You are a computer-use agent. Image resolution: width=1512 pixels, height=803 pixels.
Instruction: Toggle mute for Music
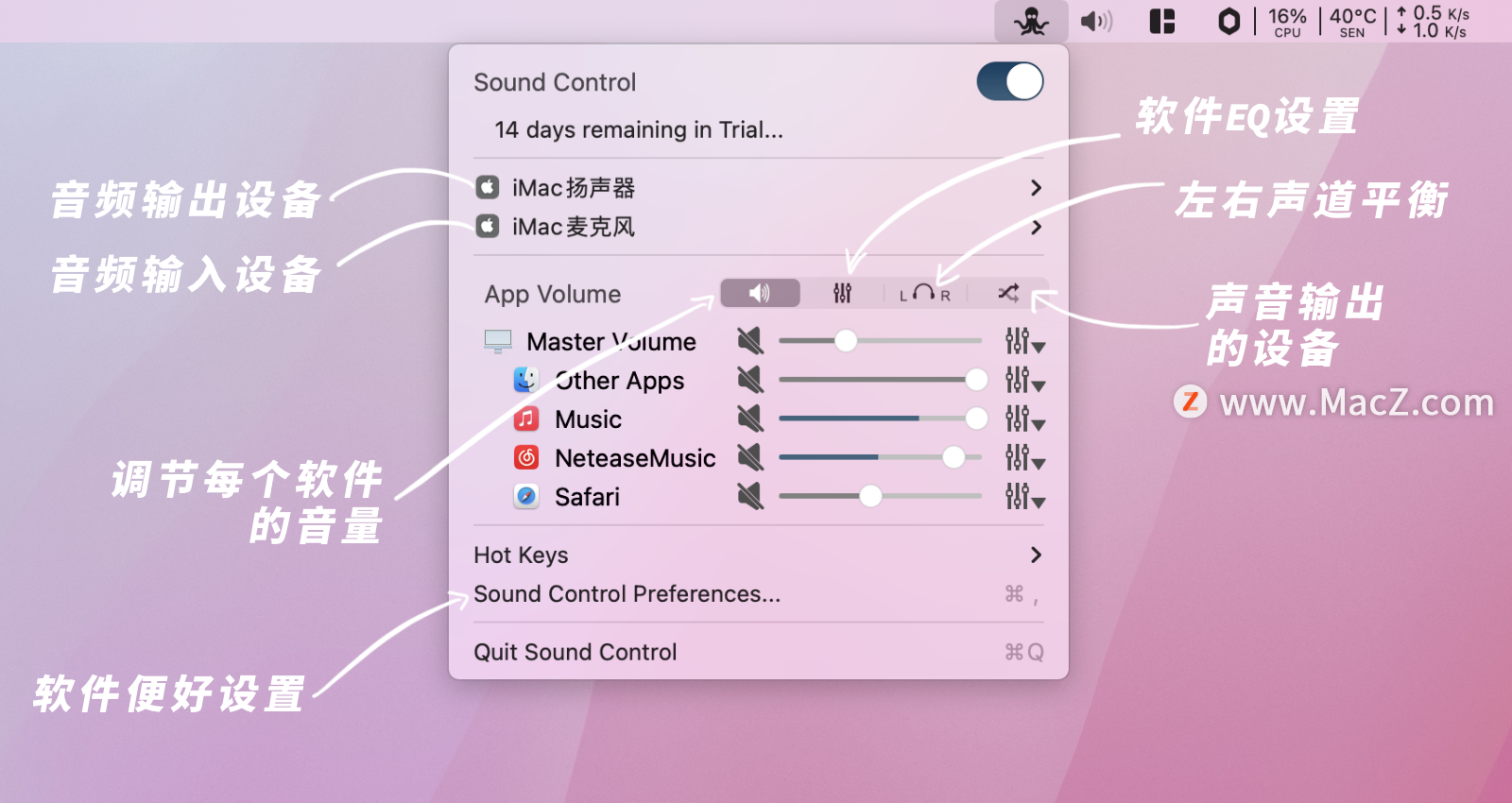750,419
